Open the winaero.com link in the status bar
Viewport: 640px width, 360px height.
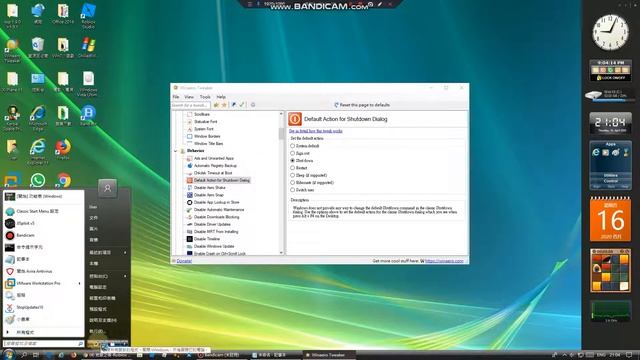pyautogui.click(x=444, y=261)
